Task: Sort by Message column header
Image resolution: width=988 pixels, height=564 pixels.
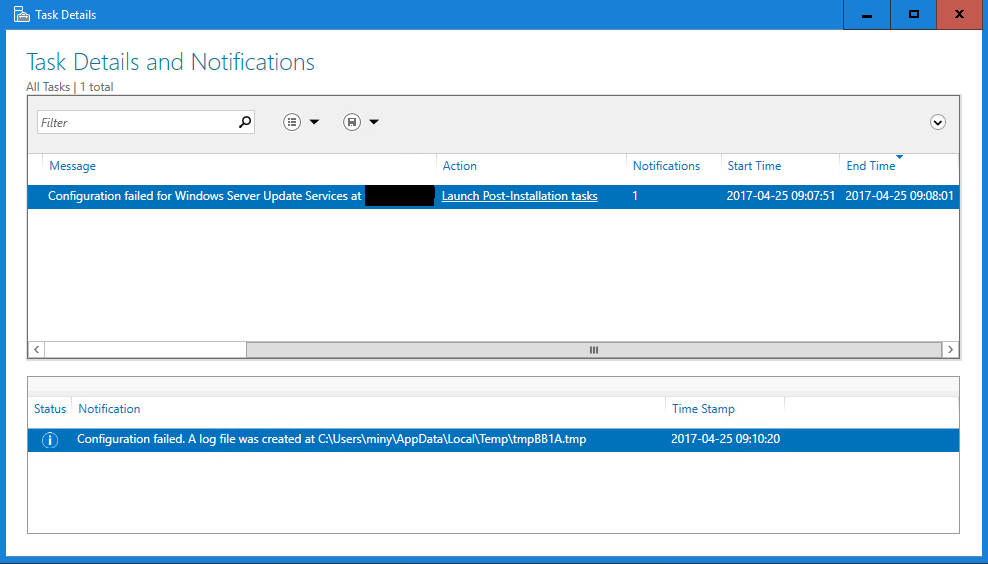Action: (73, 166)
